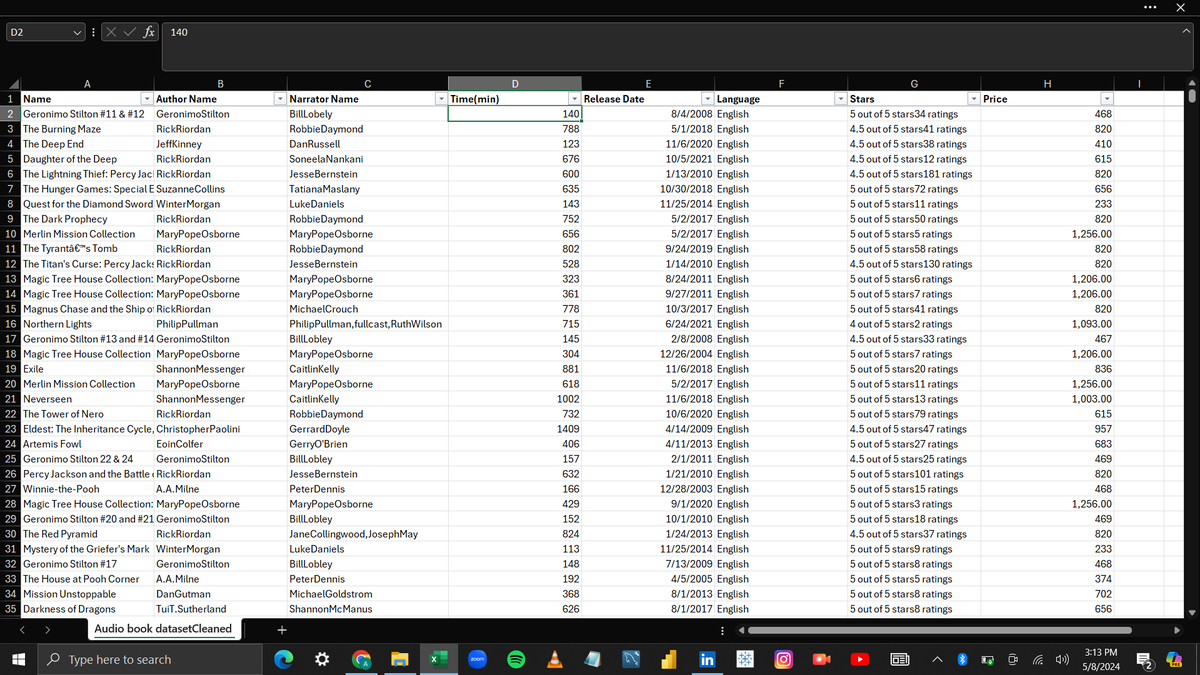
Task: Select narrator cell "SoneelaNankani"
Action: 367,159
